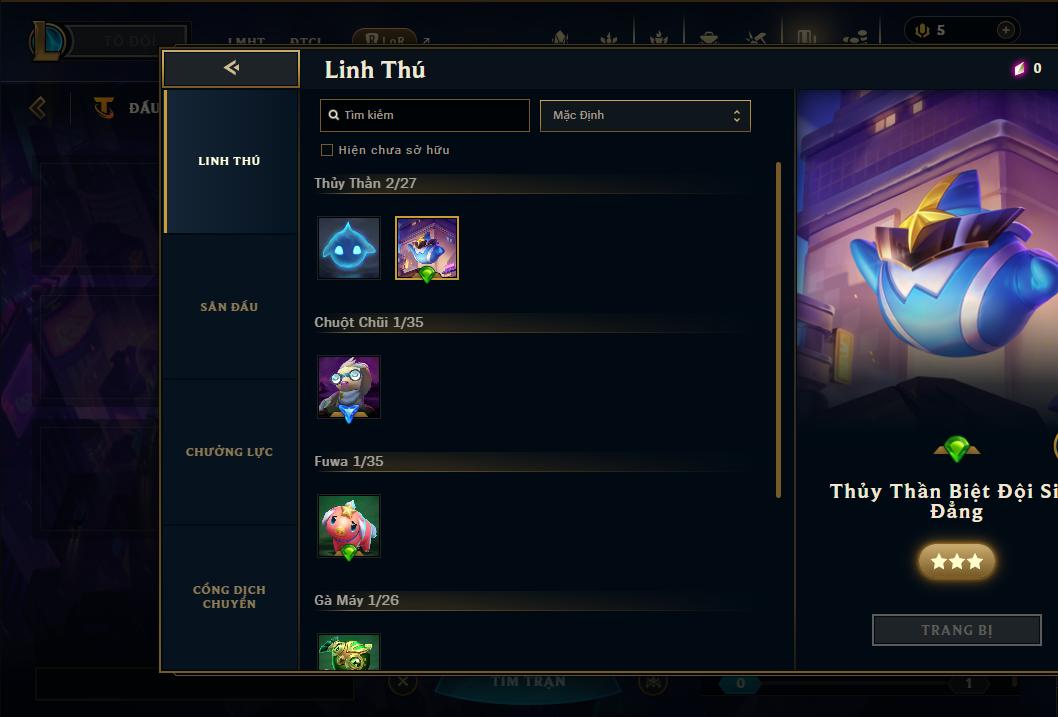Click the plus icon beside the 5 counter

pyautogui.click(x=1005, y=30)
